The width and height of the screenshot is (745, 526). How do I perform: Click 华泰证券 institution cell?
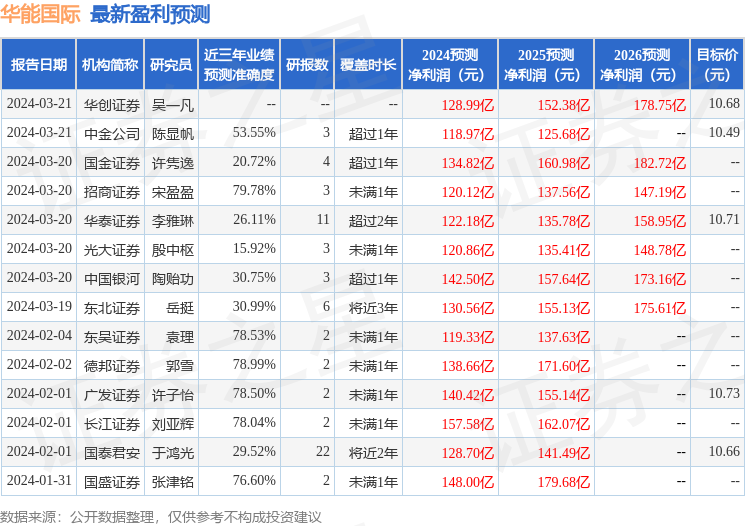[112, 221]
